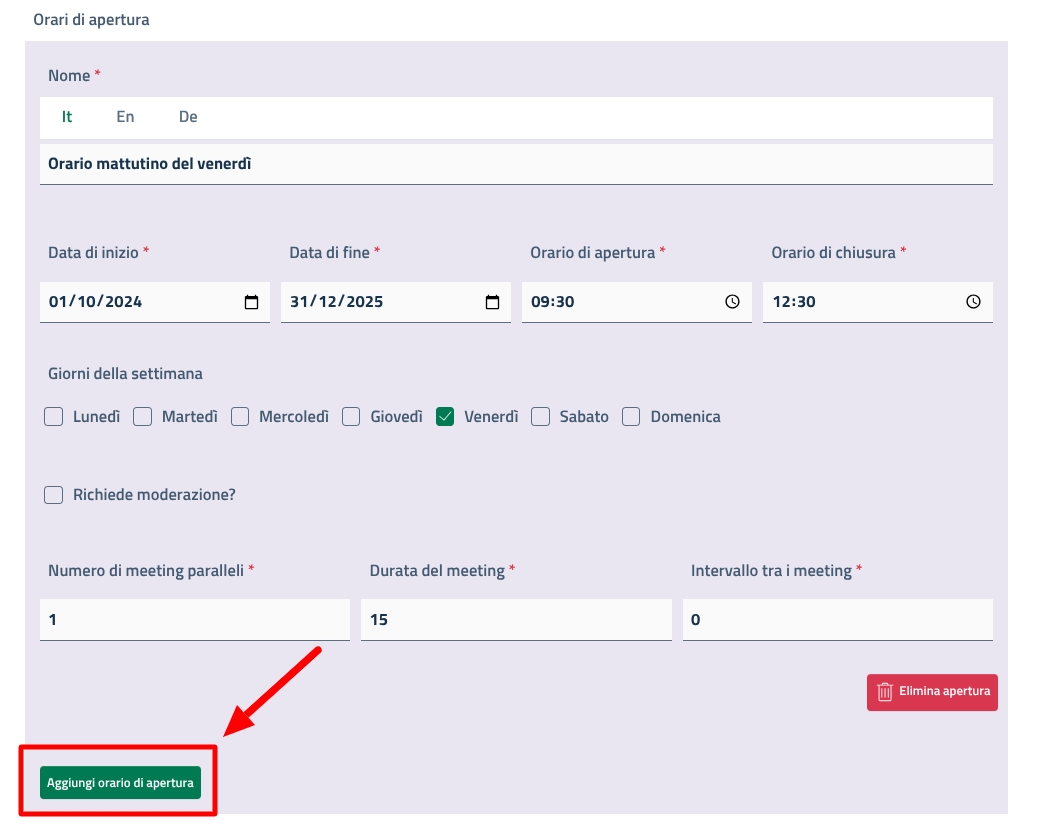Enable Richiede moderazione checkbox
The image size is (1040, 835).
54,495
